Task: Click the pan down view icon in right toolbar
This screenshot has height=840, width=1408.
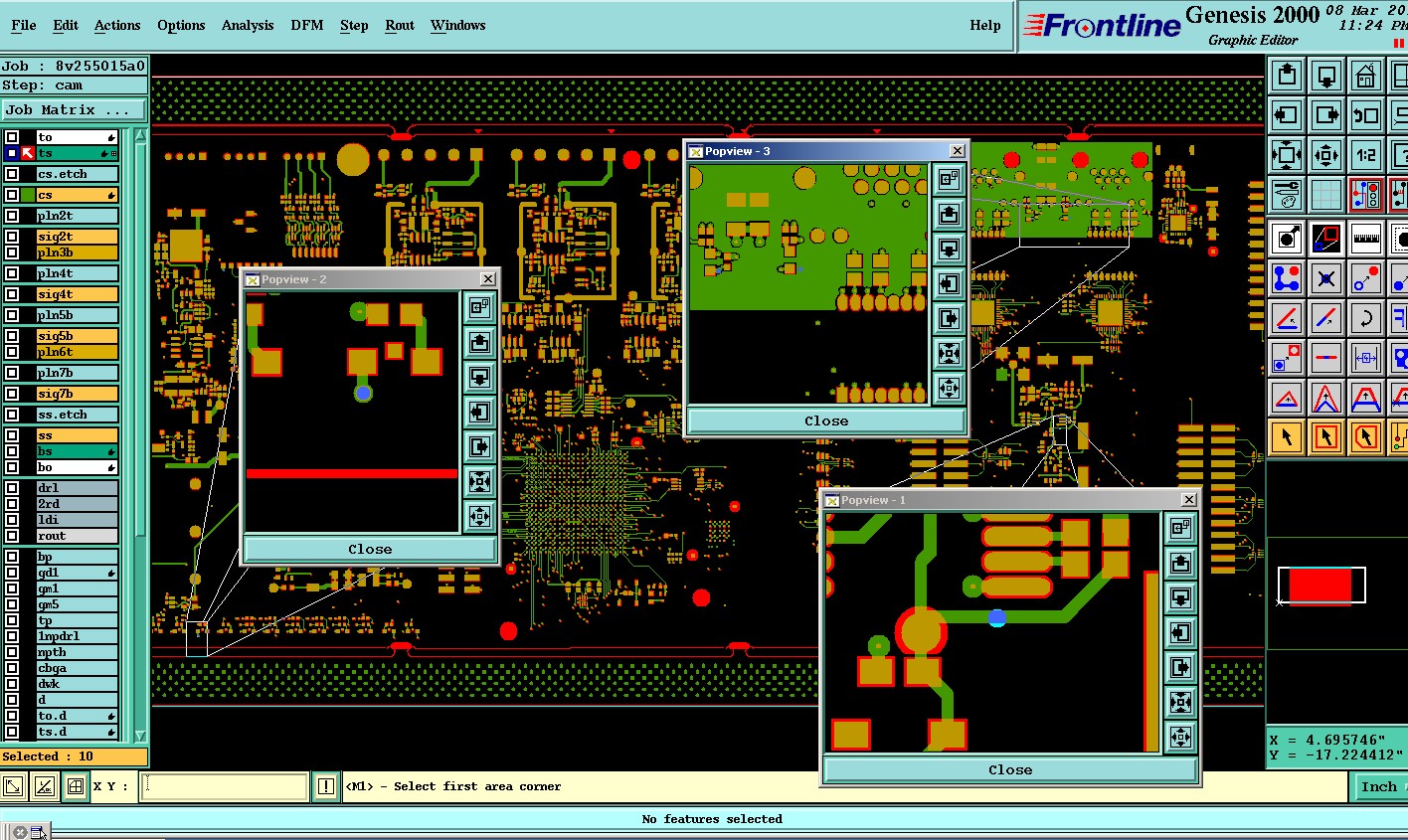Action: tap(1326, 76)
